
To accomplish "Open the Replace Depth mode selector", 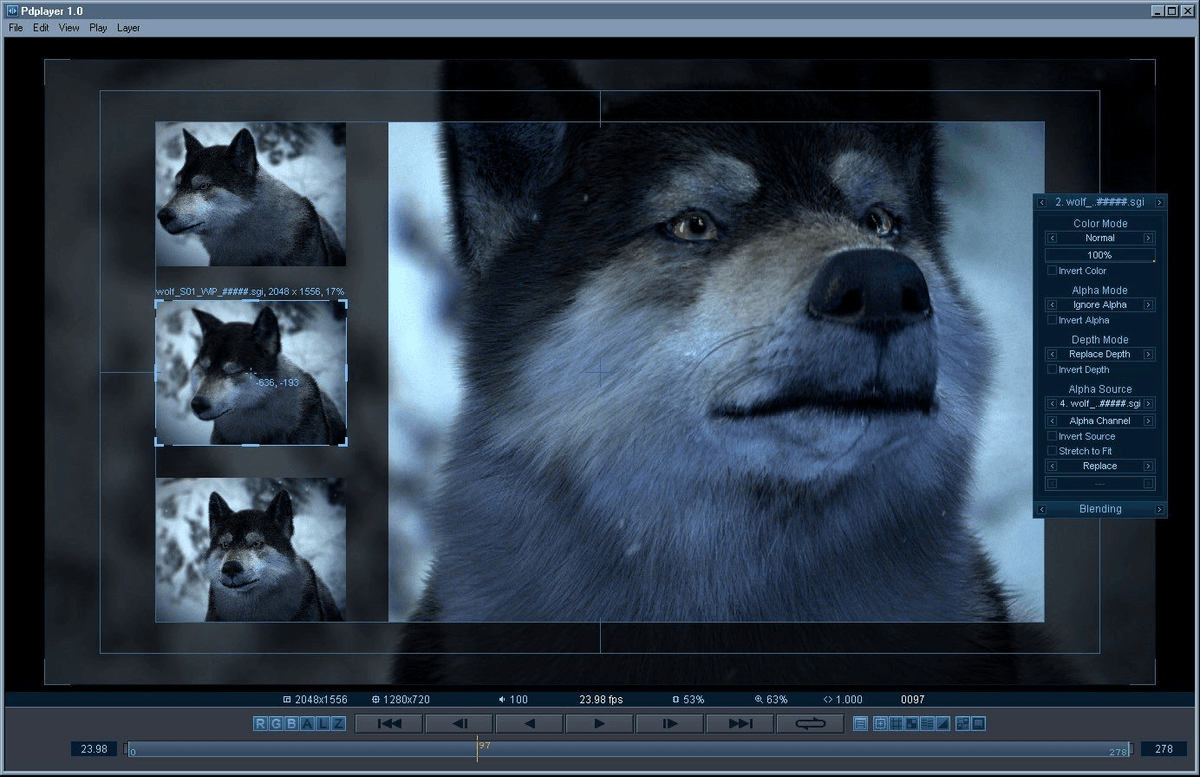I will (x=1099, y=355).
